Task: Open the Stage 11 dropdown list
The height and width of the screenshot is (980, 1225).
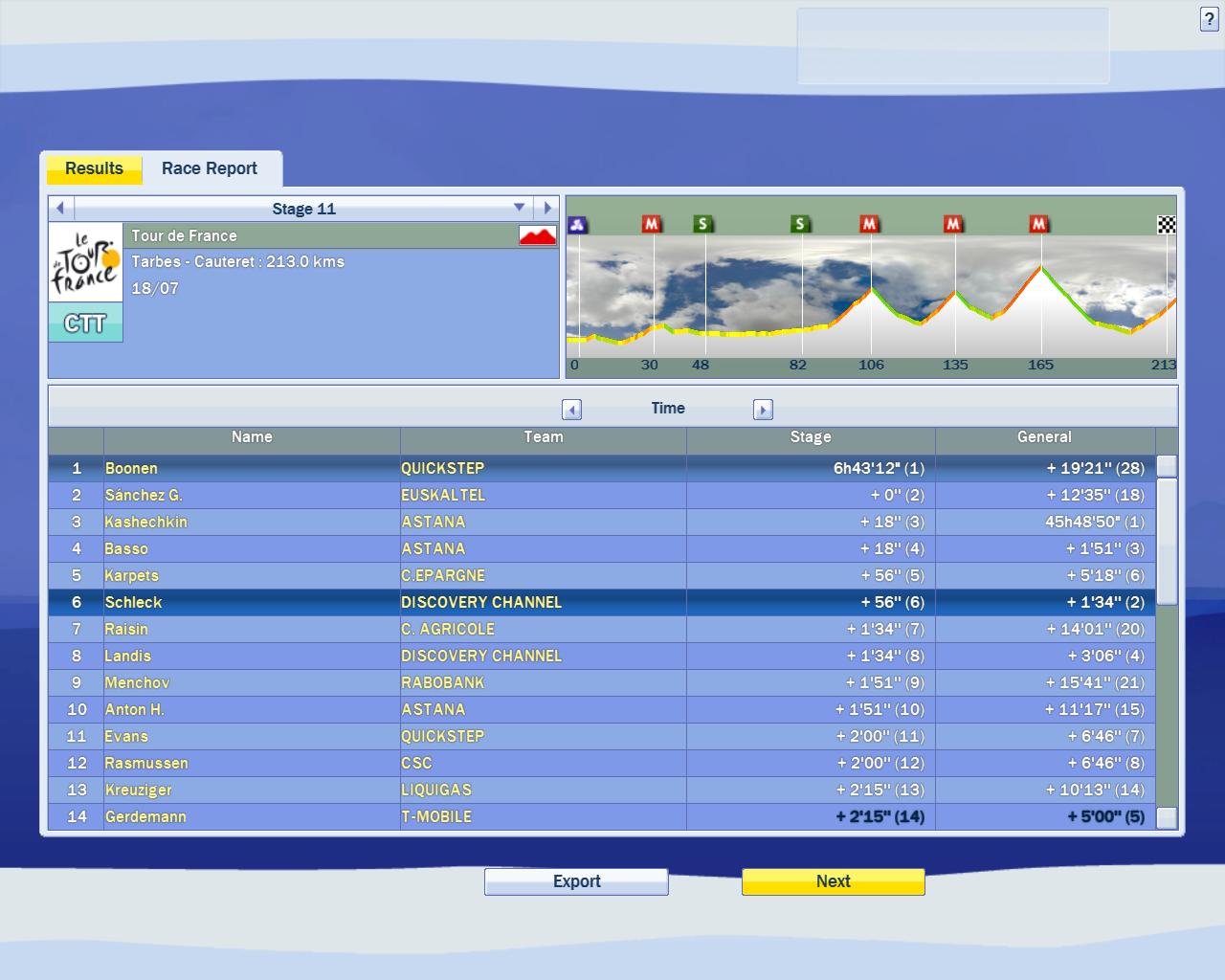Action: click(x=519, y=208)
